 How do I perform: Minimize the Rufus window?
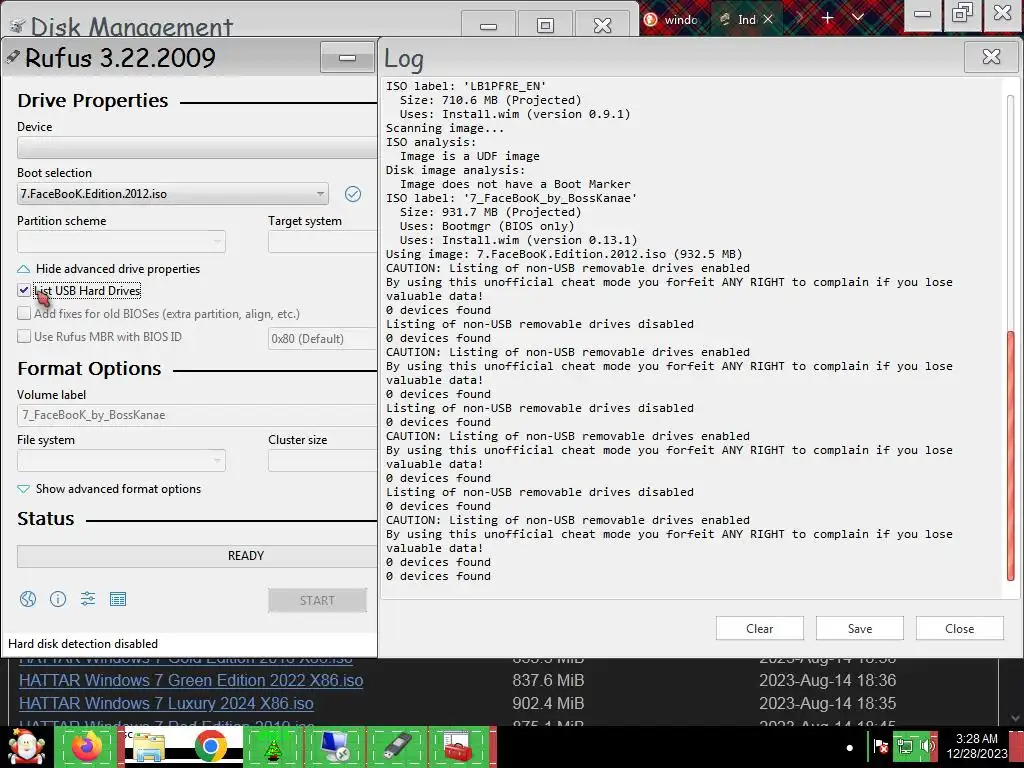click(x=347, y=57)
